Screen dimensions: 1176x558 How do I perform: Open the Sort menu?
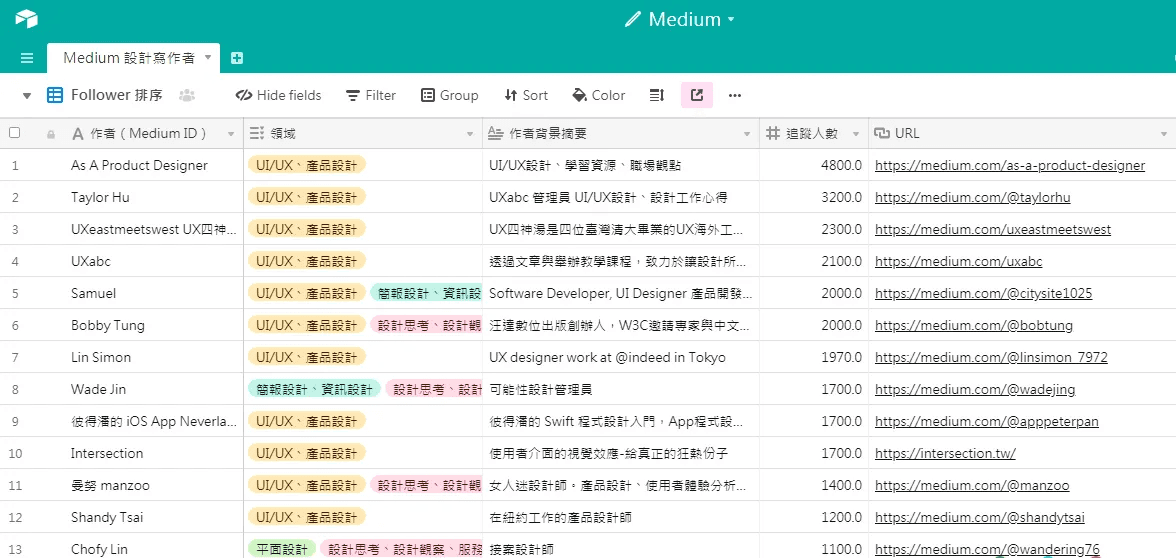(x=526, y=95)
